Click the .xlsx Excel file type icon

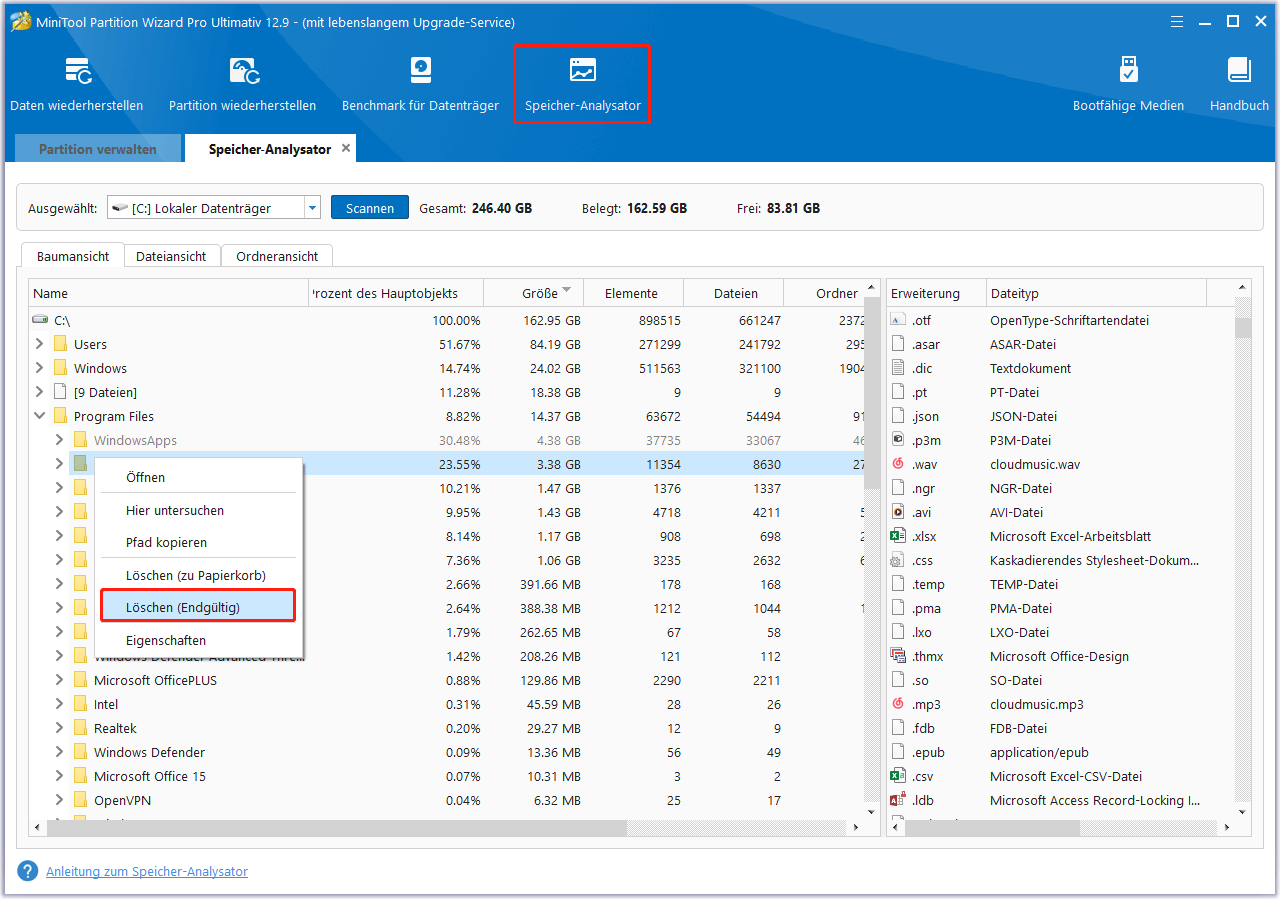coord(898,536)
